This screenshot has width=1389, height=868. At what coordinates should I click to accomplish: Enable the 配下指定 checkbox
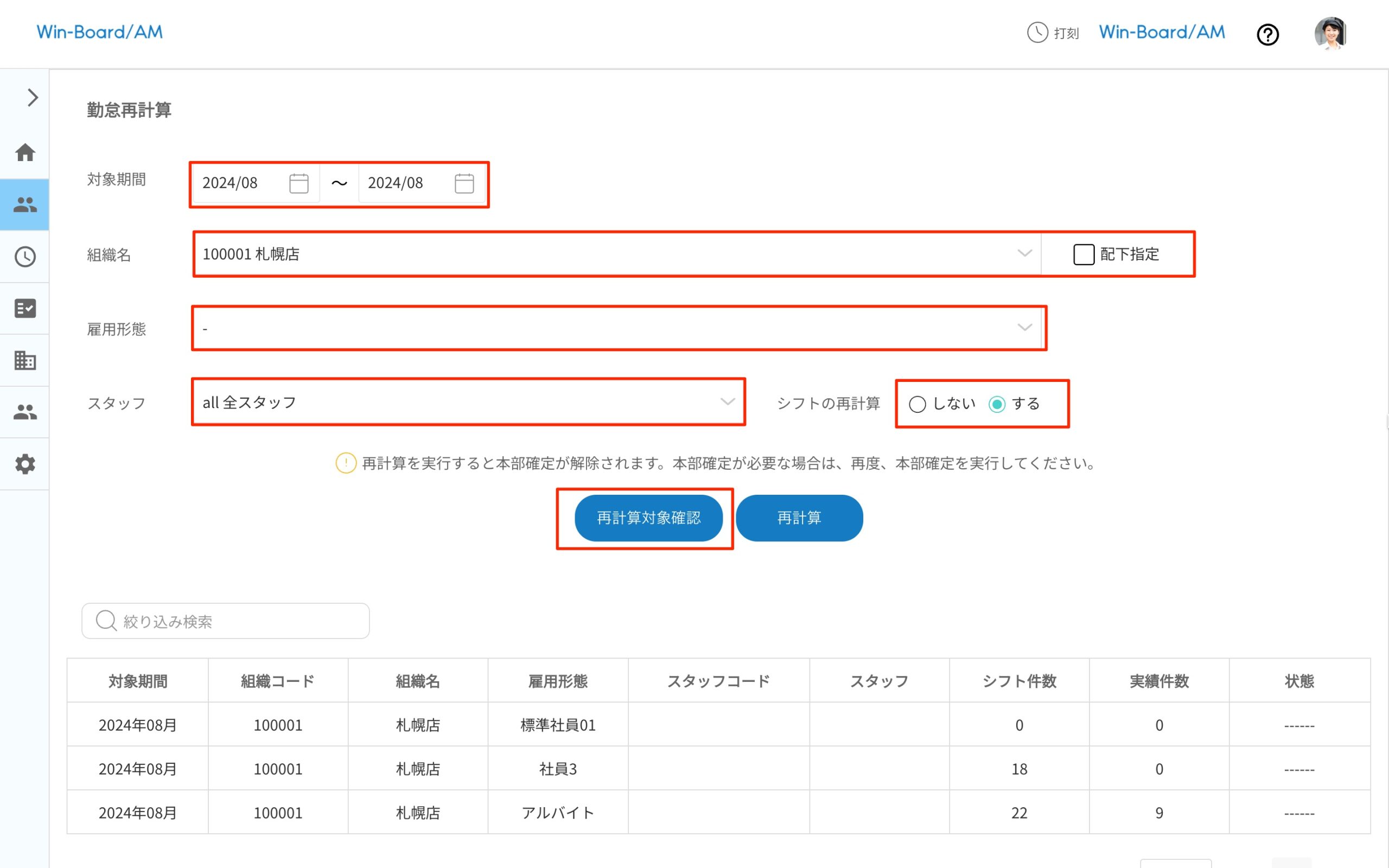1084,254
